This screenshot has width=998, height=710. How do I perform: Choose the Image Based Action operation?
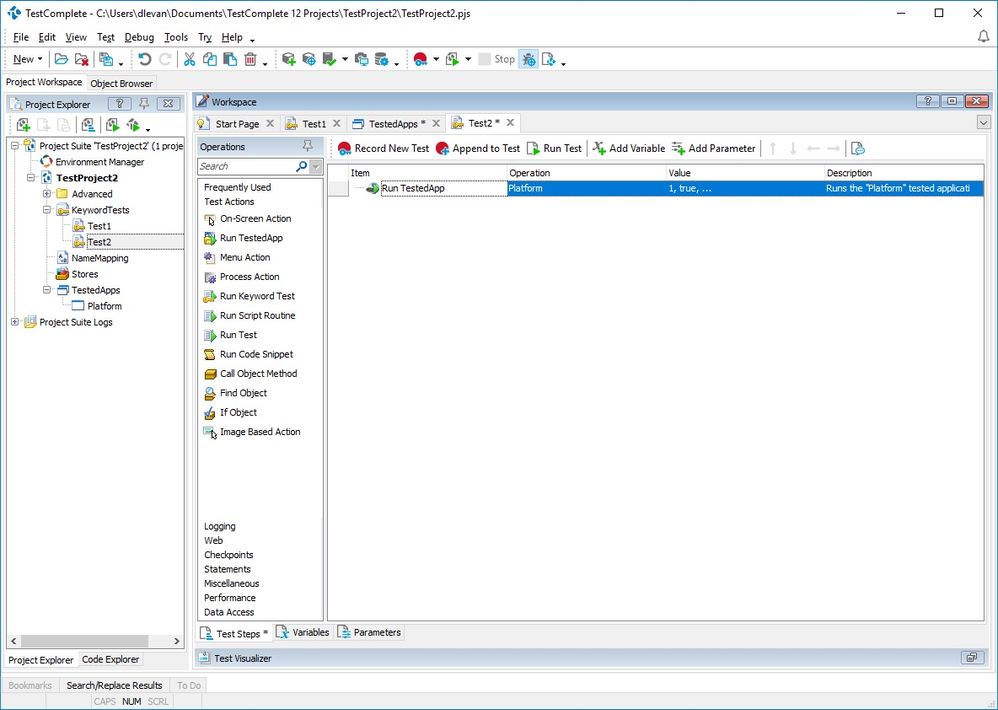tap(259, 432)
